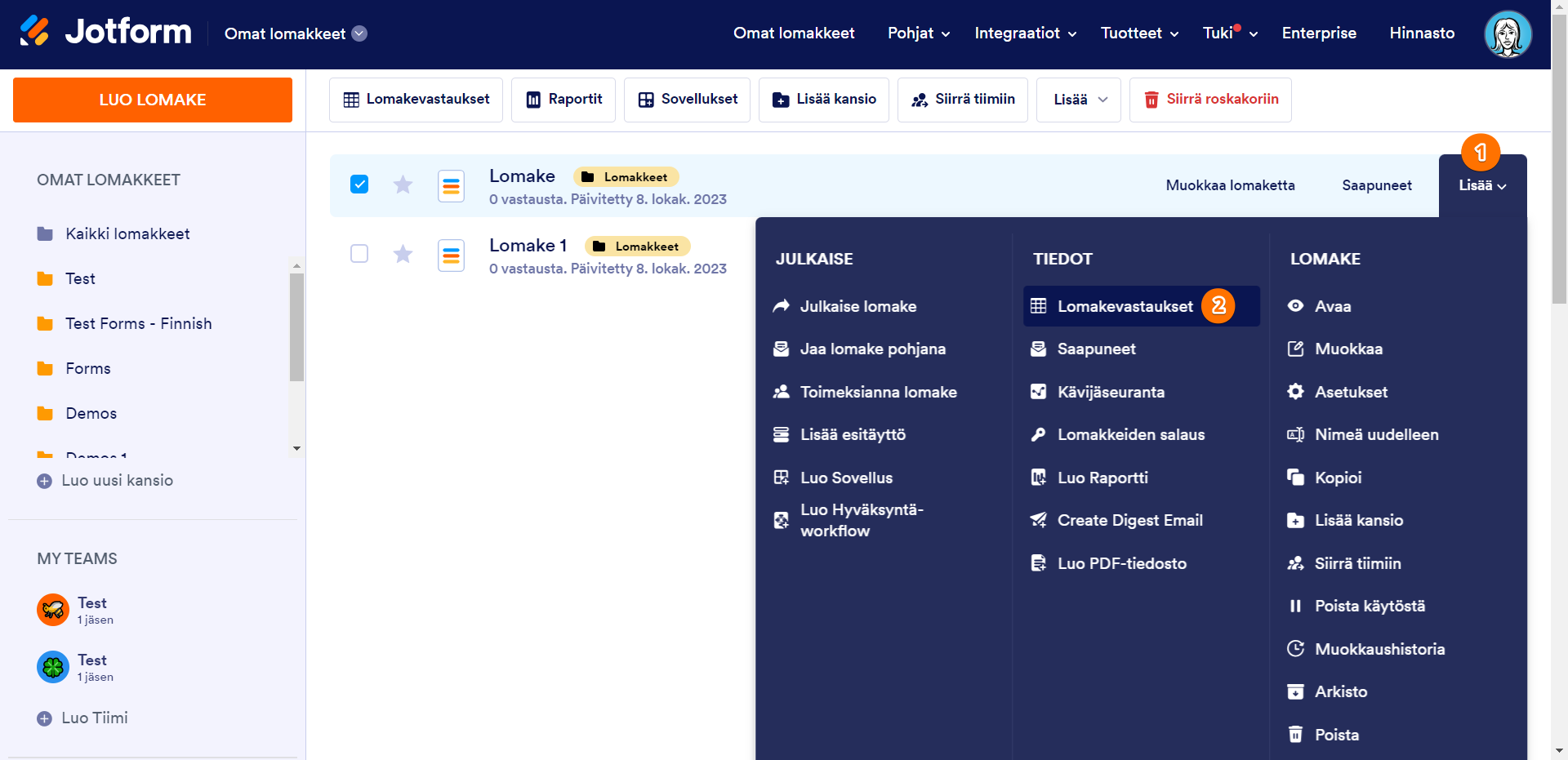
Task: Uncheck the Lomake form checkbox
Action: (x=359, y=184)
